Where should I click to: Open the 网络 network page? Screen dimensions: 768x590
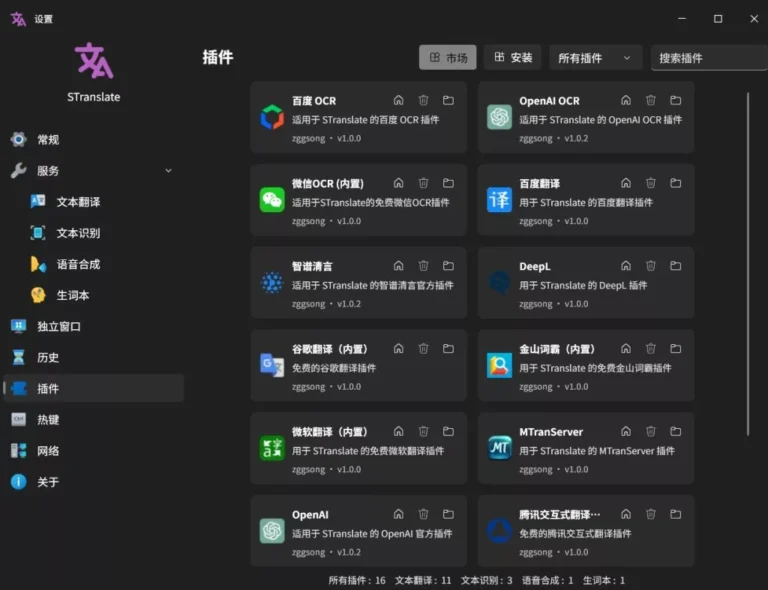coord(93,451)
